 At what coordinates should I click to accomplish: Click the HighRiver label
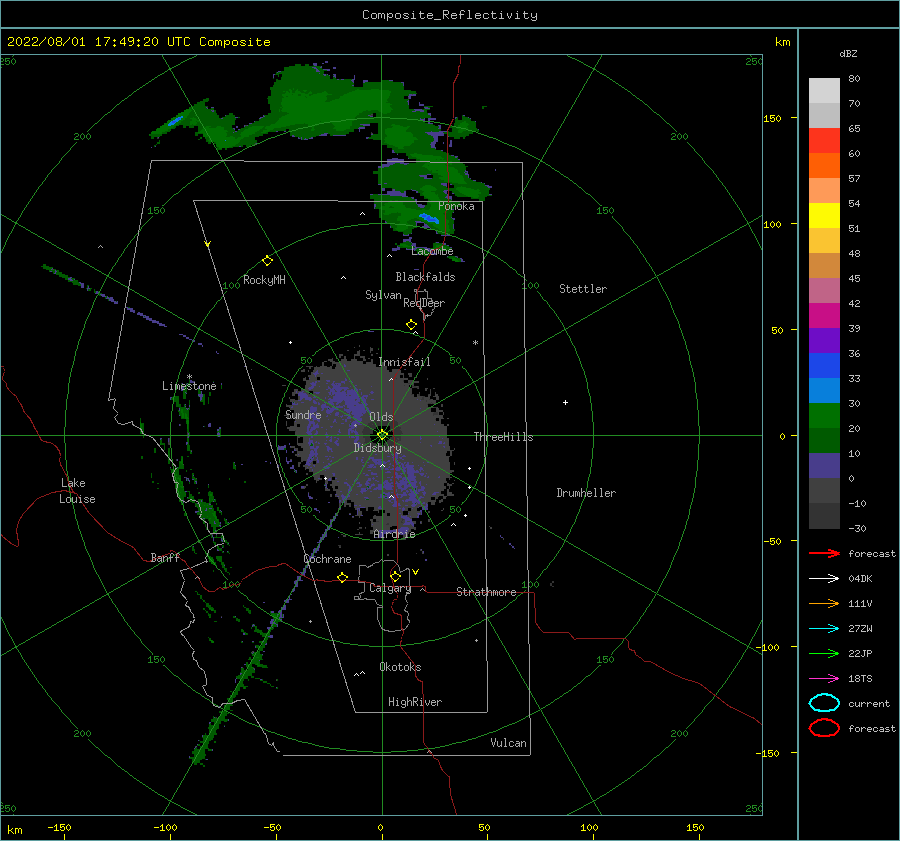(x=415, y=702)
